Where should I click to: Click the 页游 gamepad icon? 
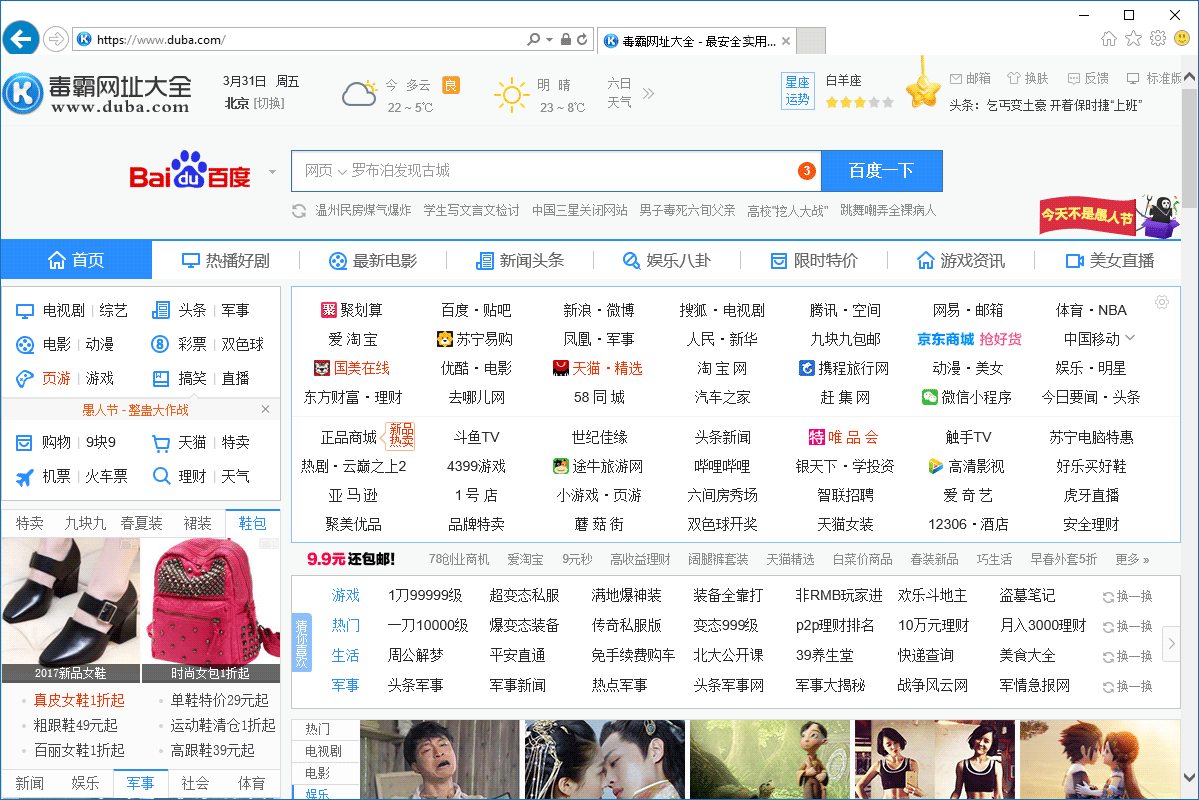click(24, 379)
